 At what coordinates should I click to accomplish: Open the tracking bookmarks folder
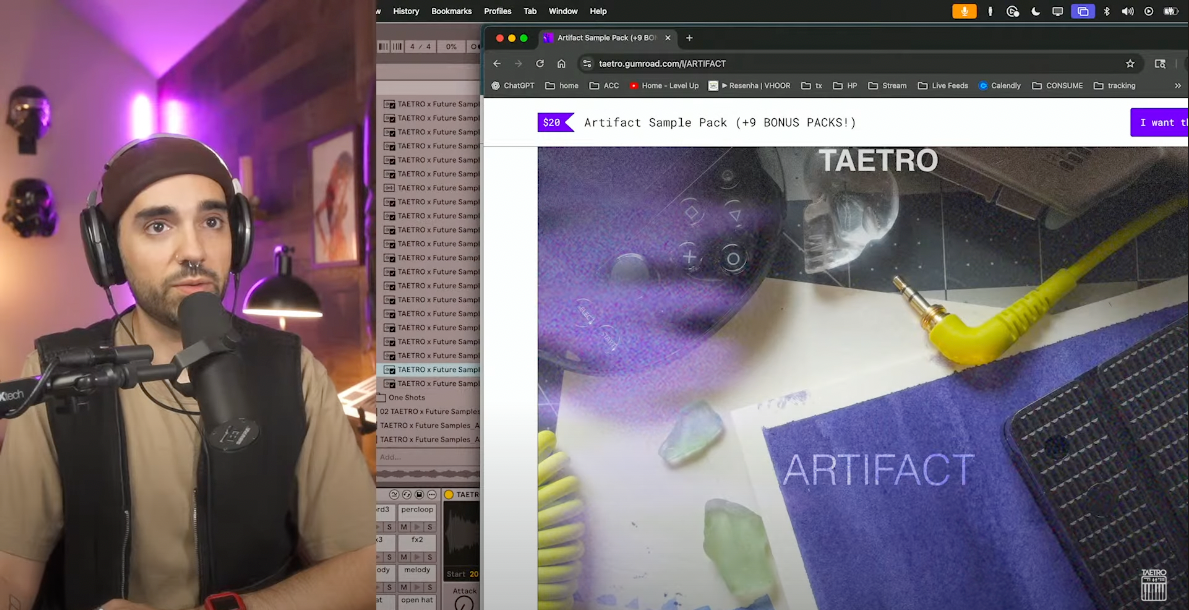pos(1114,86)
